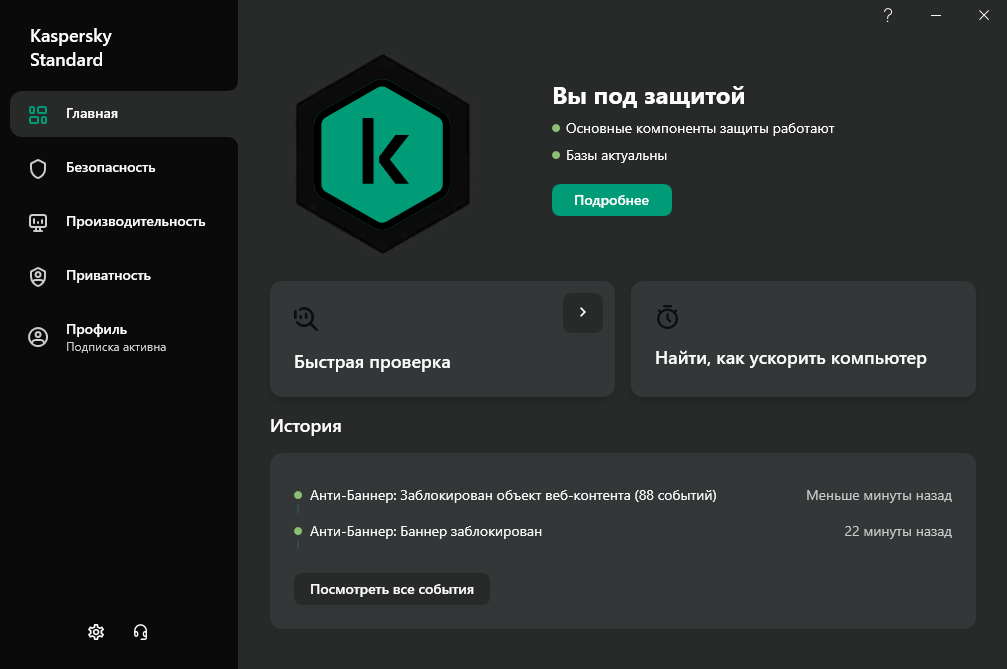Image resolution: width=1007 pixels, height=669 pixels.
Task: Click the Kaspersky Standard product title
Action: tap(71, 48)
